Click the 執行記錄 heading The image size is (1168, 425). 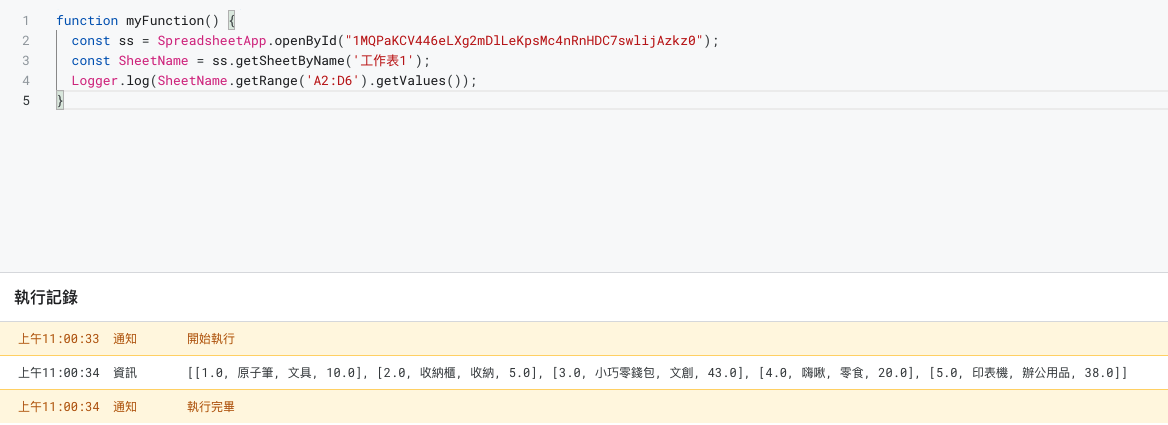46,297
